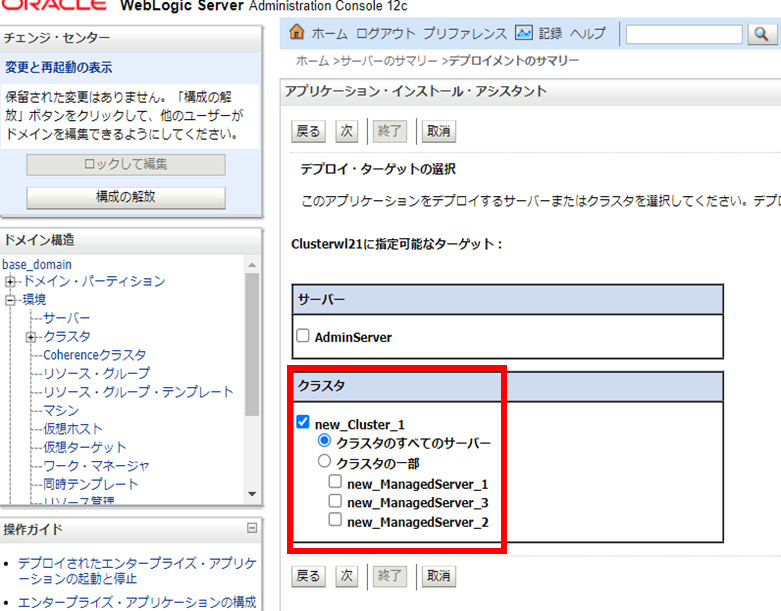
Task: Click the 構成の解放 button
Action: [x=126, y=197]
